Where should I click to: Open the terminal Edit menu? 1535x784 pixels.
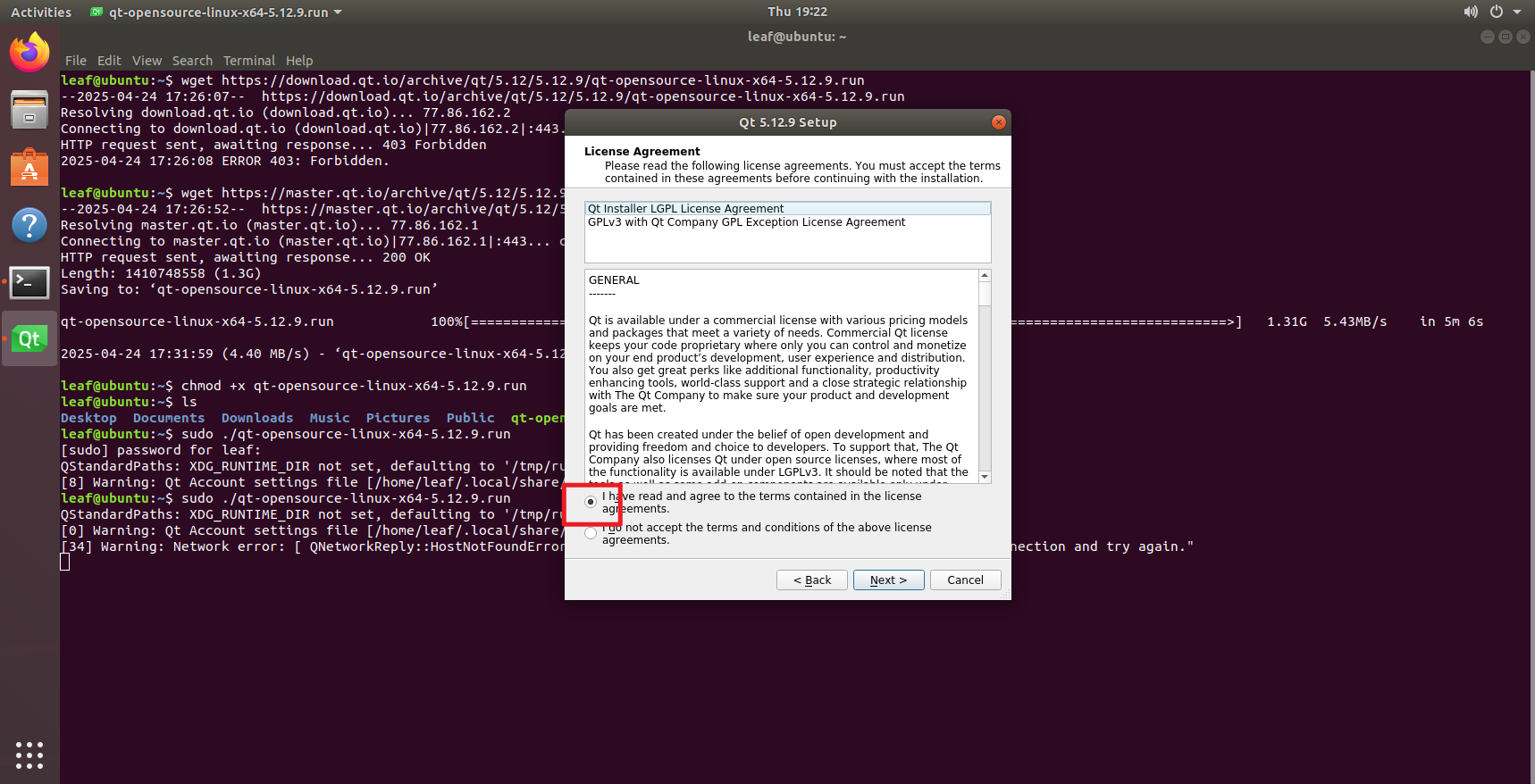pyautogui.click(x=109, y=61)
